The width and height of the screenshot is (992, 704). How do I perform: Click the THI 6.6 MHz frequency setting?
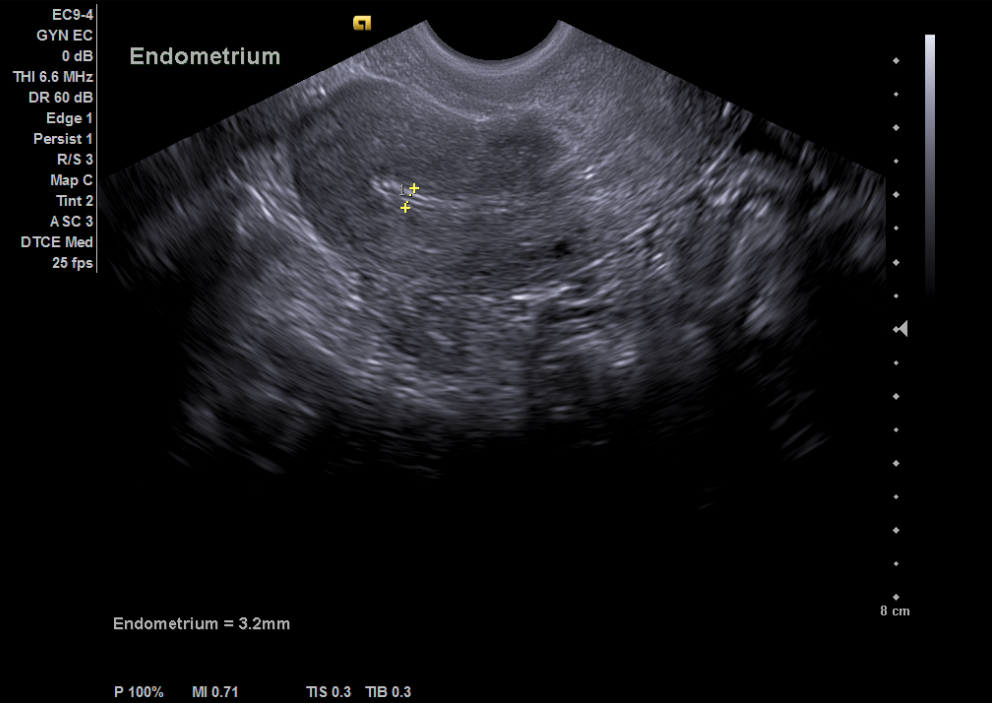point(53,77)
